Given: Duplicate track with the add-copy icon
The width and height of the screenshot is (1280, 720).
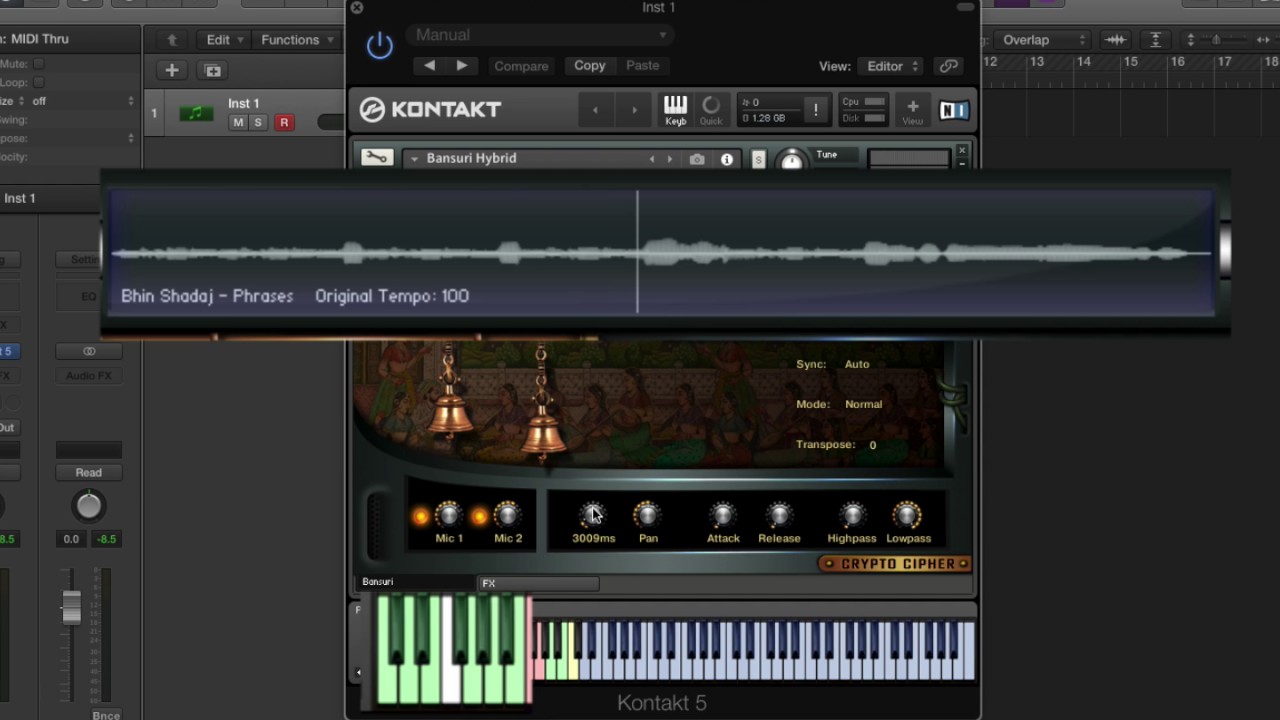Looking at the screenshot, I should pos(212,70).
